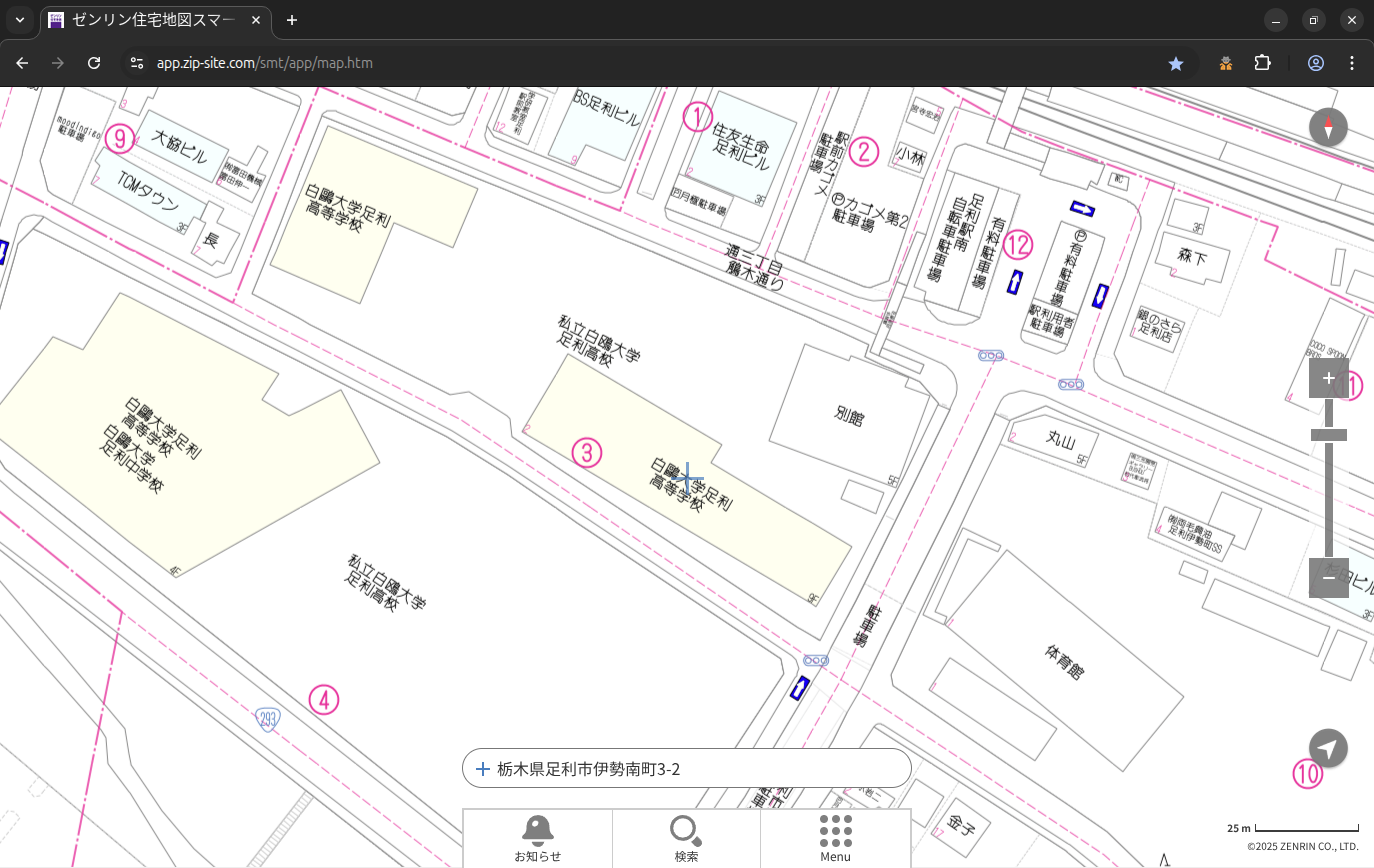The width and height of the screenshot is (1374, 868).
Task: Bookmark this page star icon
Action: (x=1176, y=63)
